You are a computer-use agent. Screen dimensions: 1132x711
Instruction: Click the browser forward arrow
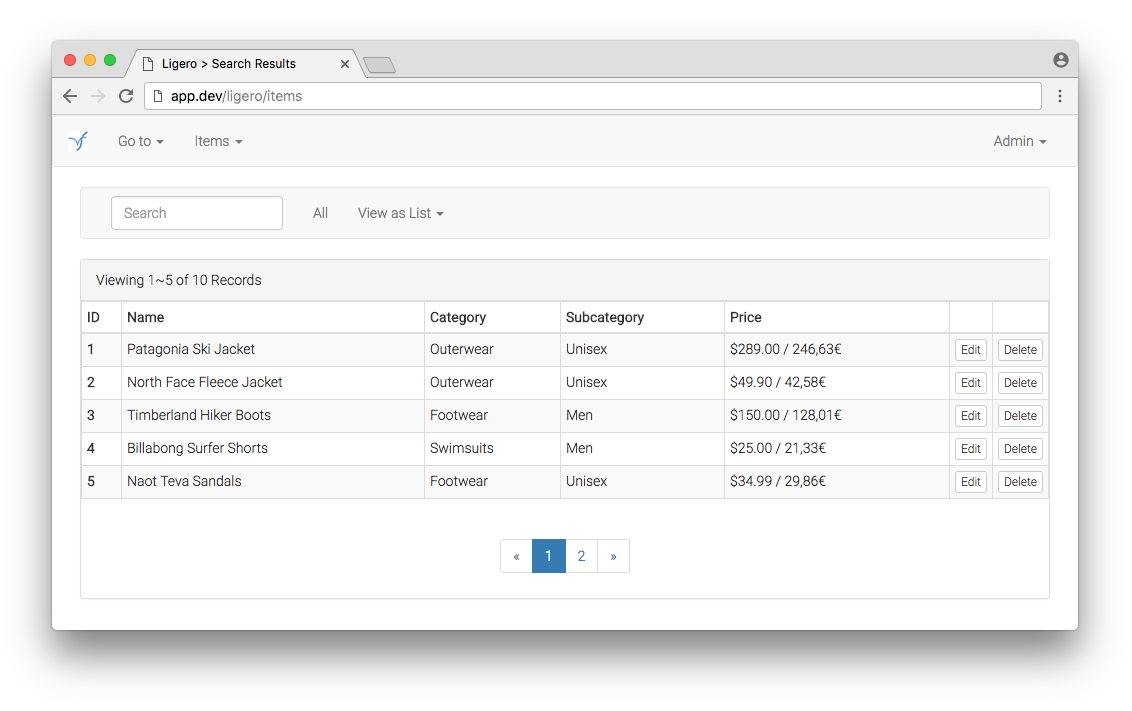coord(97,96)
